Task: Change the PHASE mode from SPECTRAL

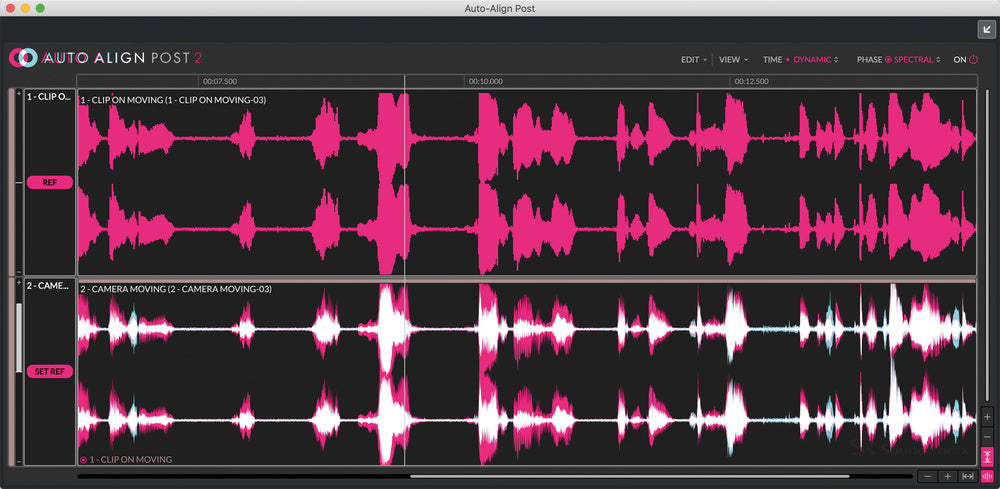Action: (917, 60)
